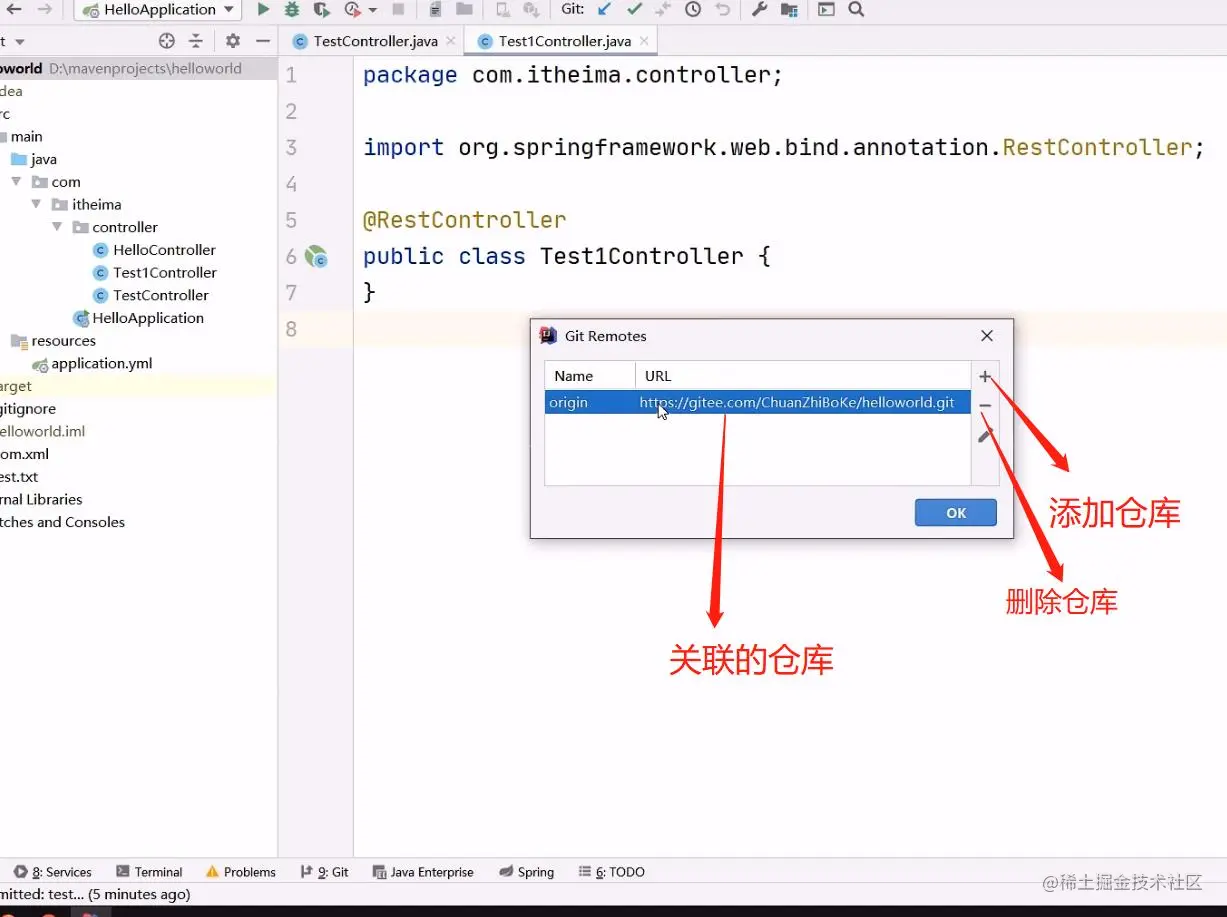Image resolution: width=1227 pixels, height=917 pixels.
Task: Close the TestController.java tab
Action: tap(451, 41)
